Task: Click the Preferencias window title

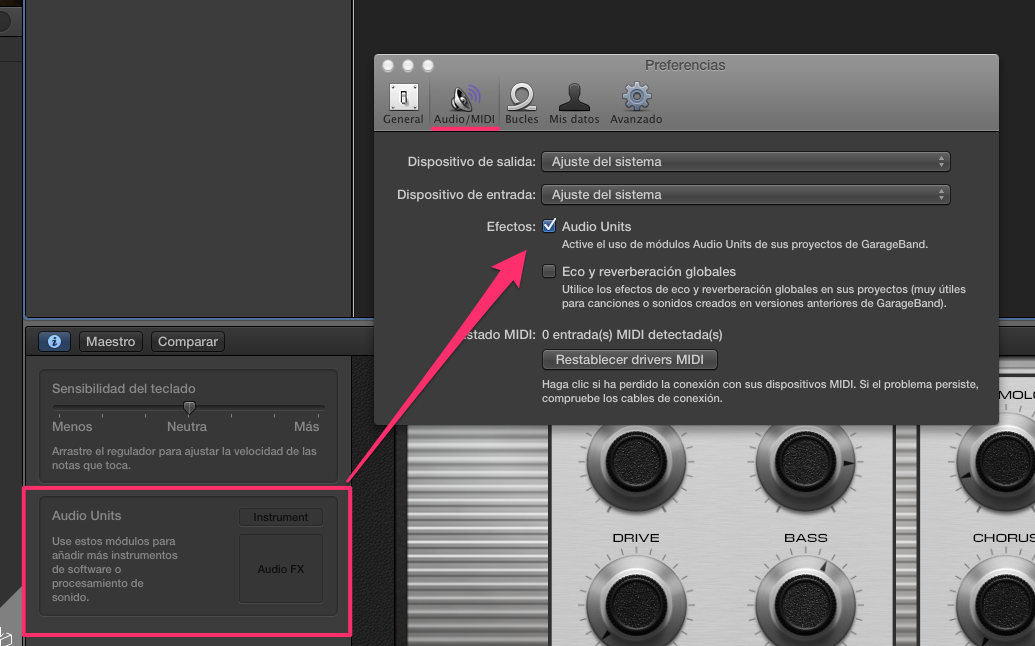Action: (684, 65)
